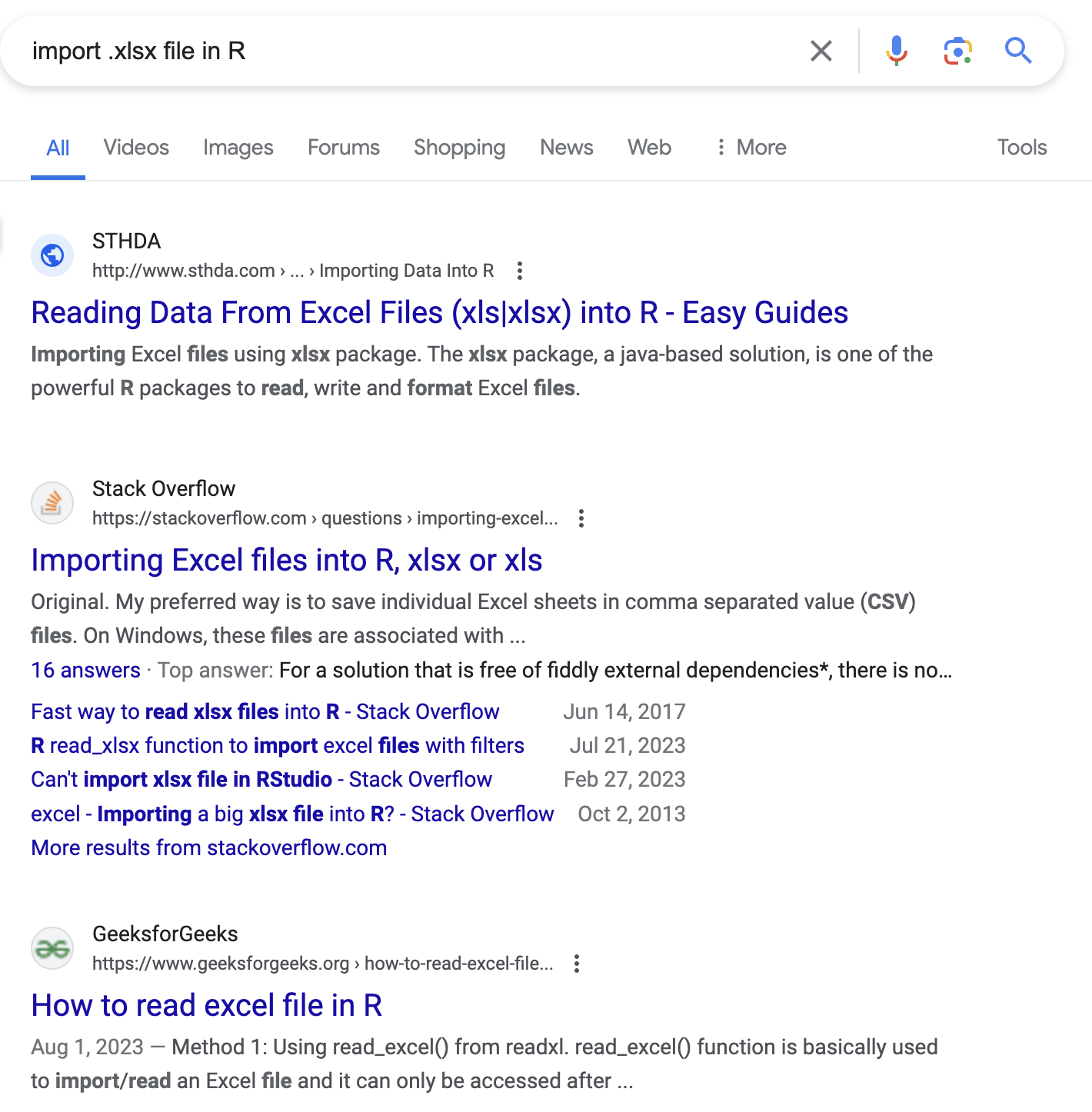Select the Forums tab
This screenshot has height=1112, width=1092.
pyautogui.click(x=344, y=147)
